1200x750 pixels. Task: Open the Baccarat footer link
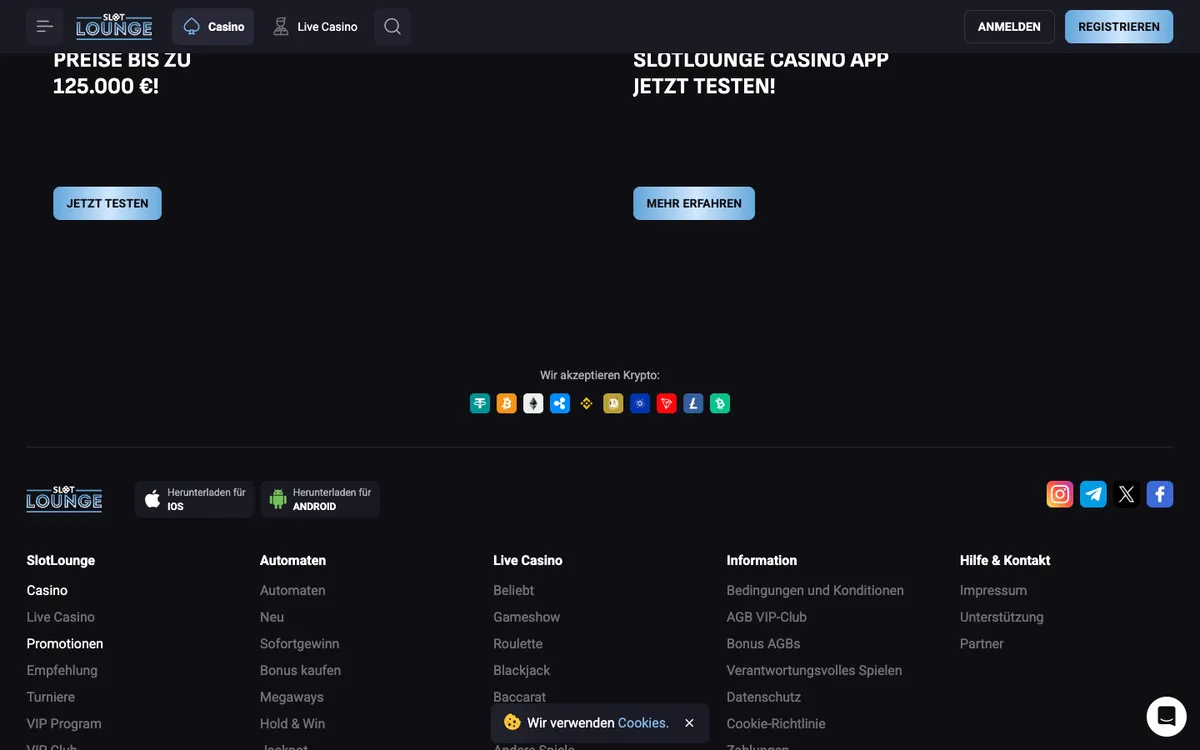coord(520,697)
